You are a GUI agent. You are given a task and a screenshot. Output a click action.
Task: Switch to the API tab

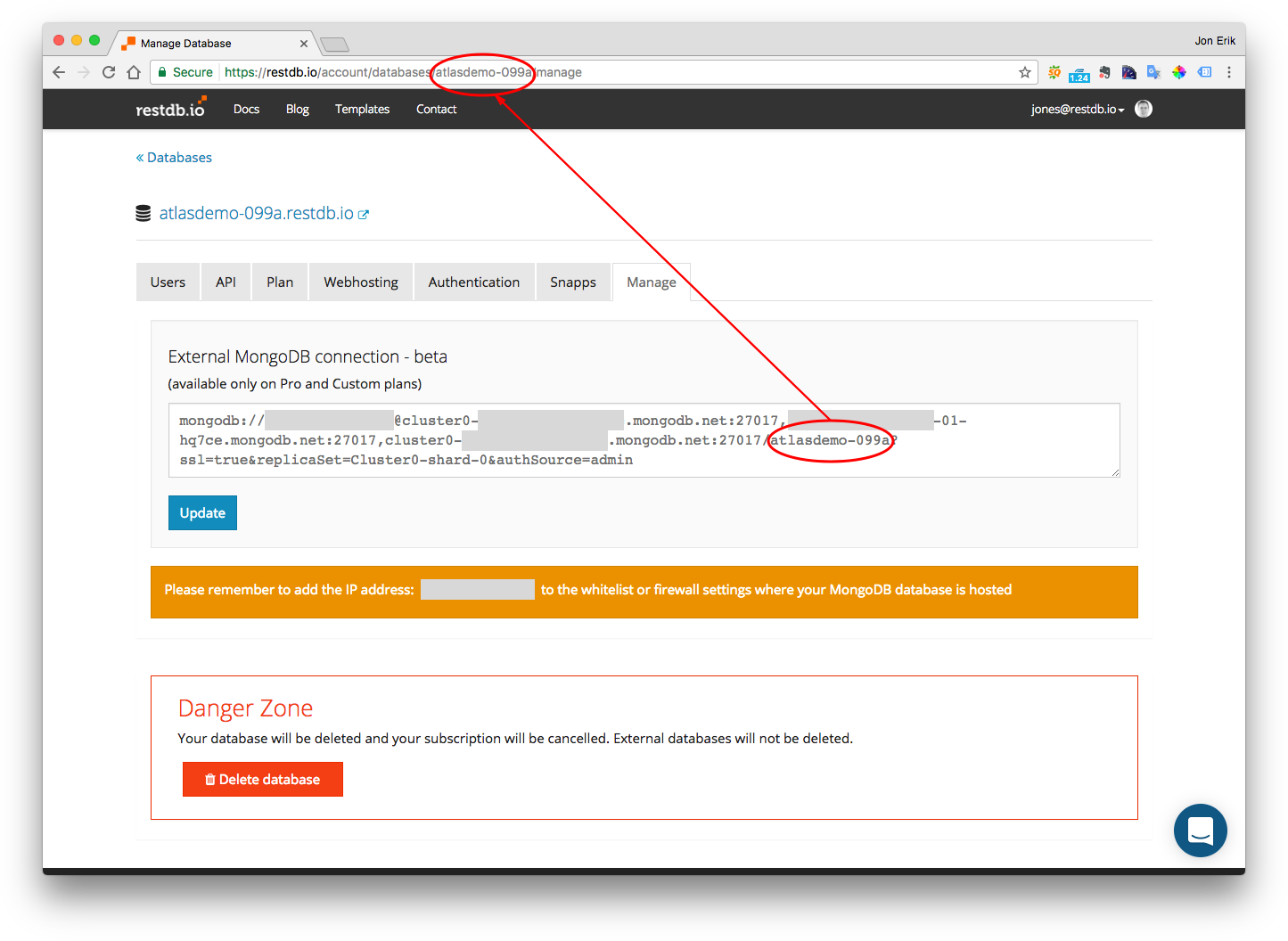click(226, 282)
